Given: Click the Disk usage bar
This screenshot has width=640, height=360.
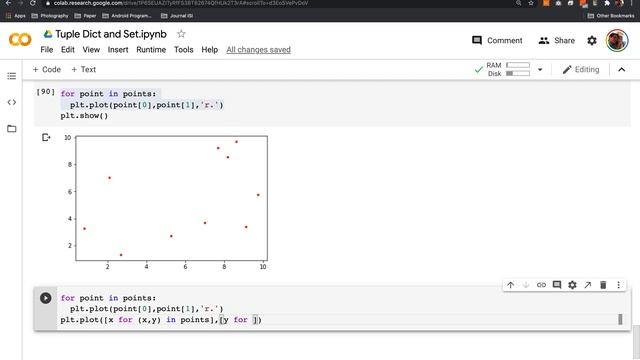Looking at the screenshot, I should coord(518,73).
